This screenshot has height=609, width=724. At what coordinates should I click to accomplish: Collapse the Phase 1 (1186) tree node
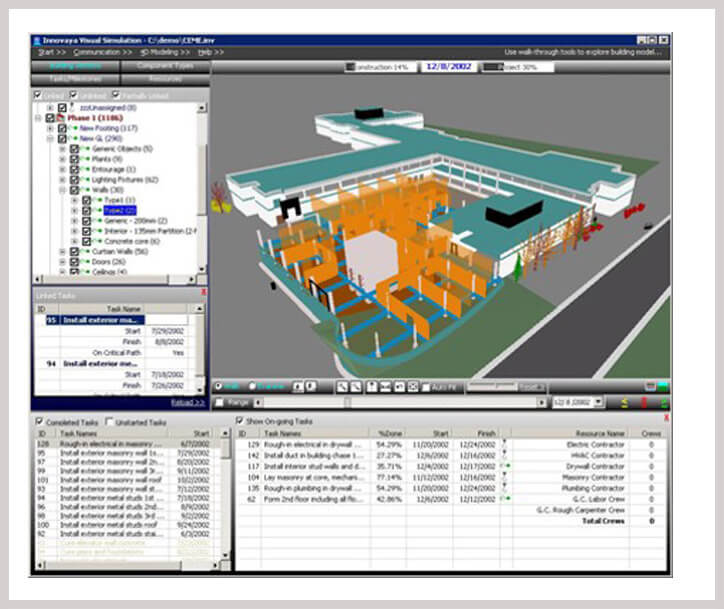[38, 118]
